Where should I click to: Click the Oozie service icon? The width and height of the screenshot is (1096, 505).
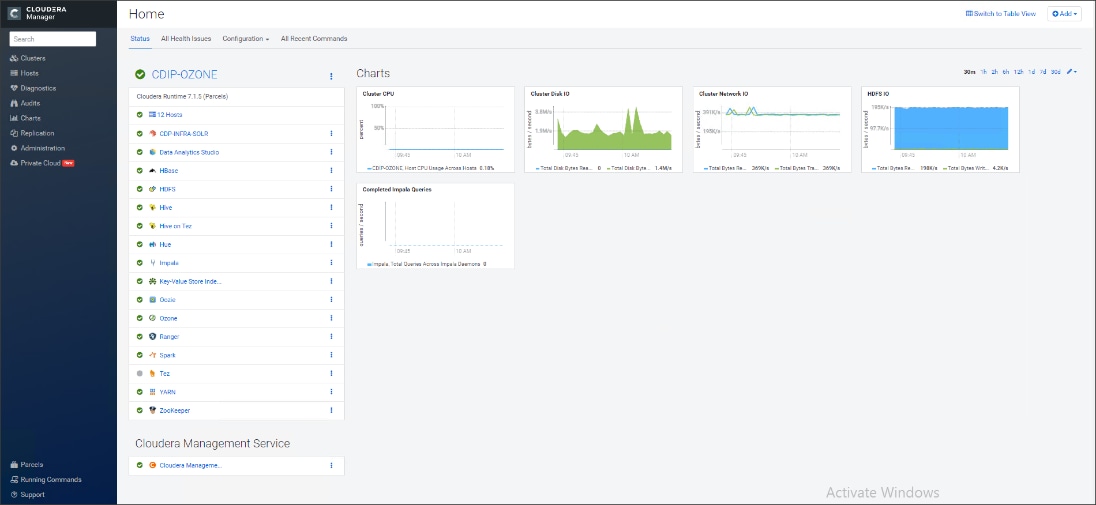152,300
